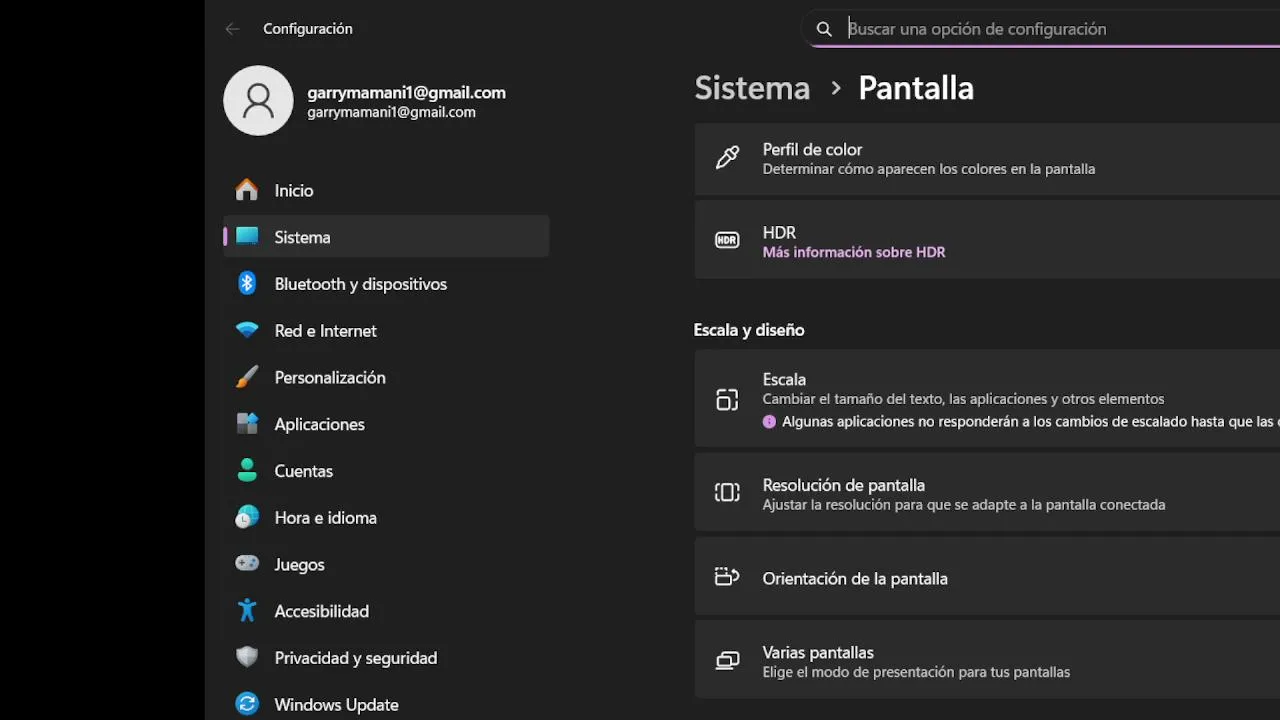
Task: Click the Windows Update sync icon
Action: coord(247,704)
